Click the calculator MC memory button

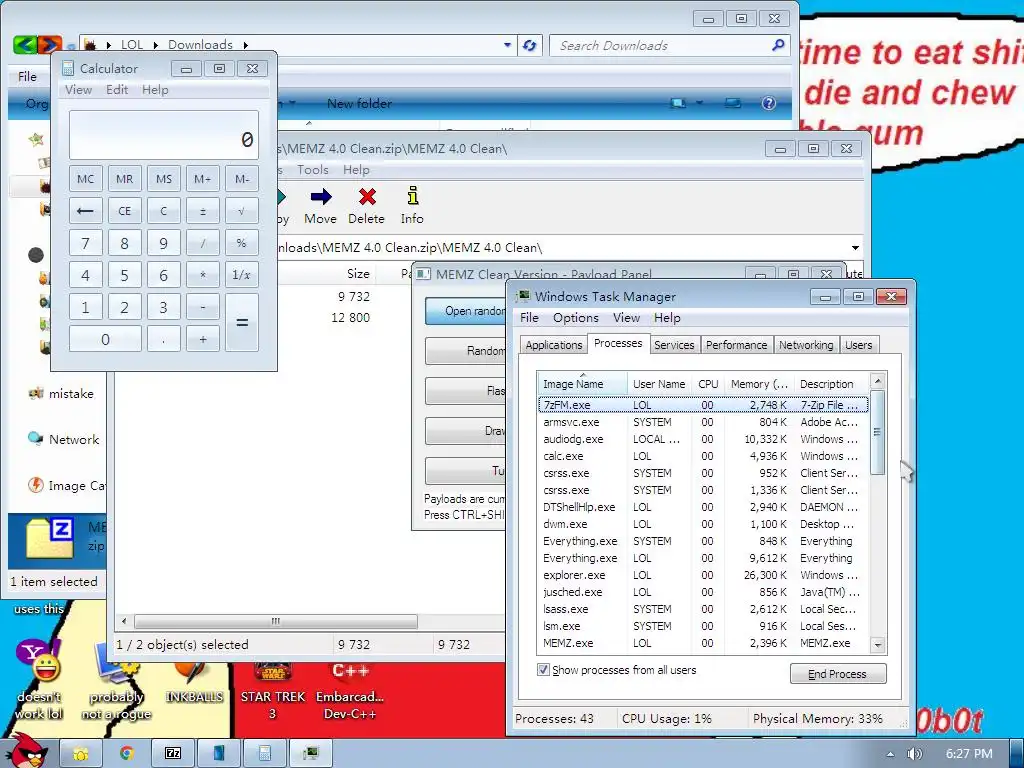(86, 179)
